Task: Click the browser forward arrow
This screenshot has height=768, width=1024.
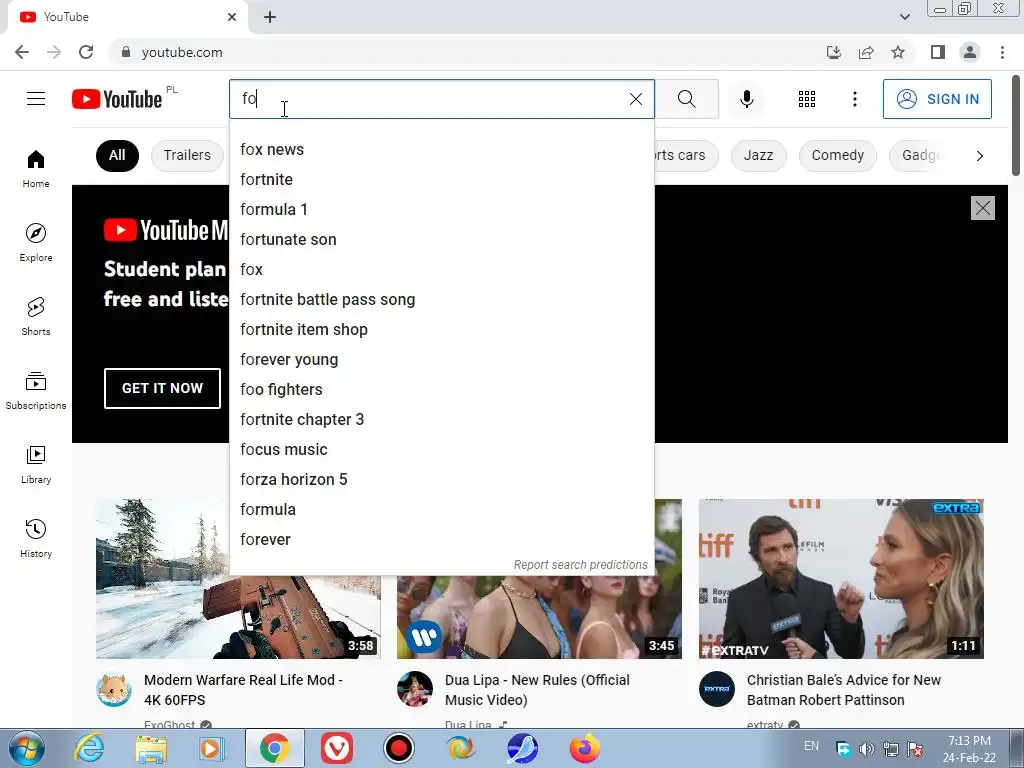Action: pos(54,52)
